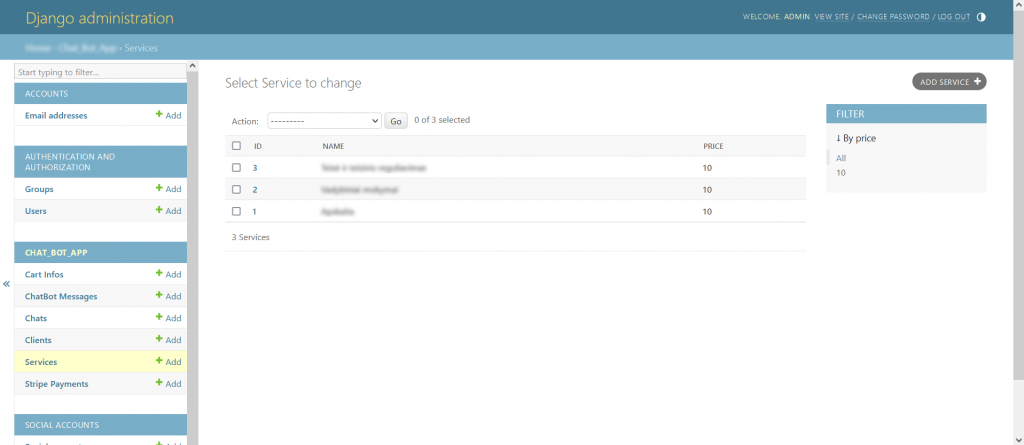This screenshot has height=445, width=1024.
Task: Click the plus Add icon for Email addresses
Action: (168, 115)
